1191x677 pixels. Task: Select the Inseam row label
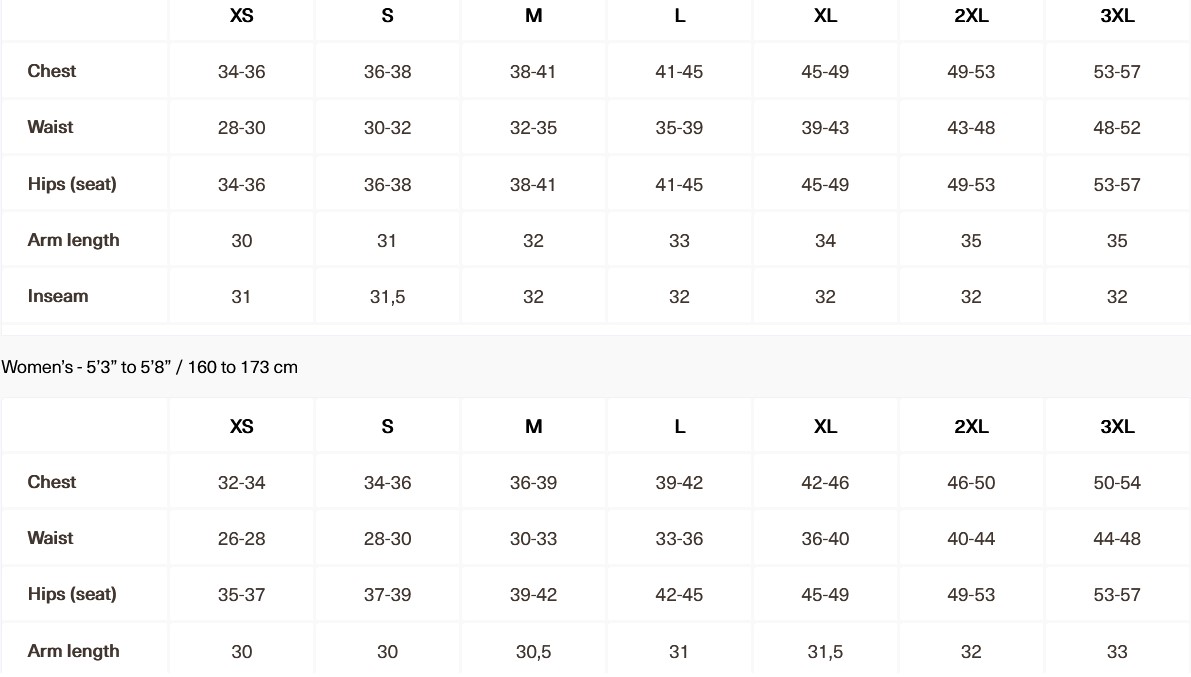point(58,296)
